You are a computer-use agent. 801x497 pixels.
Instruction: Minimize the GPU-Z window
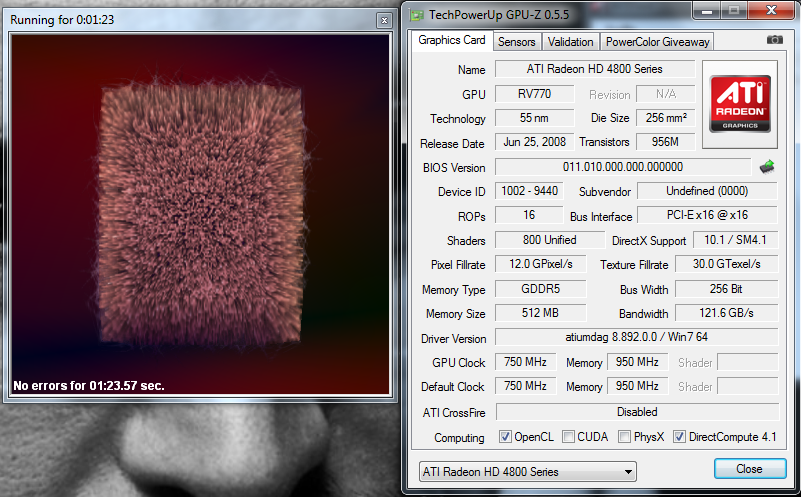pyautogui.click(x=708, y=11)
